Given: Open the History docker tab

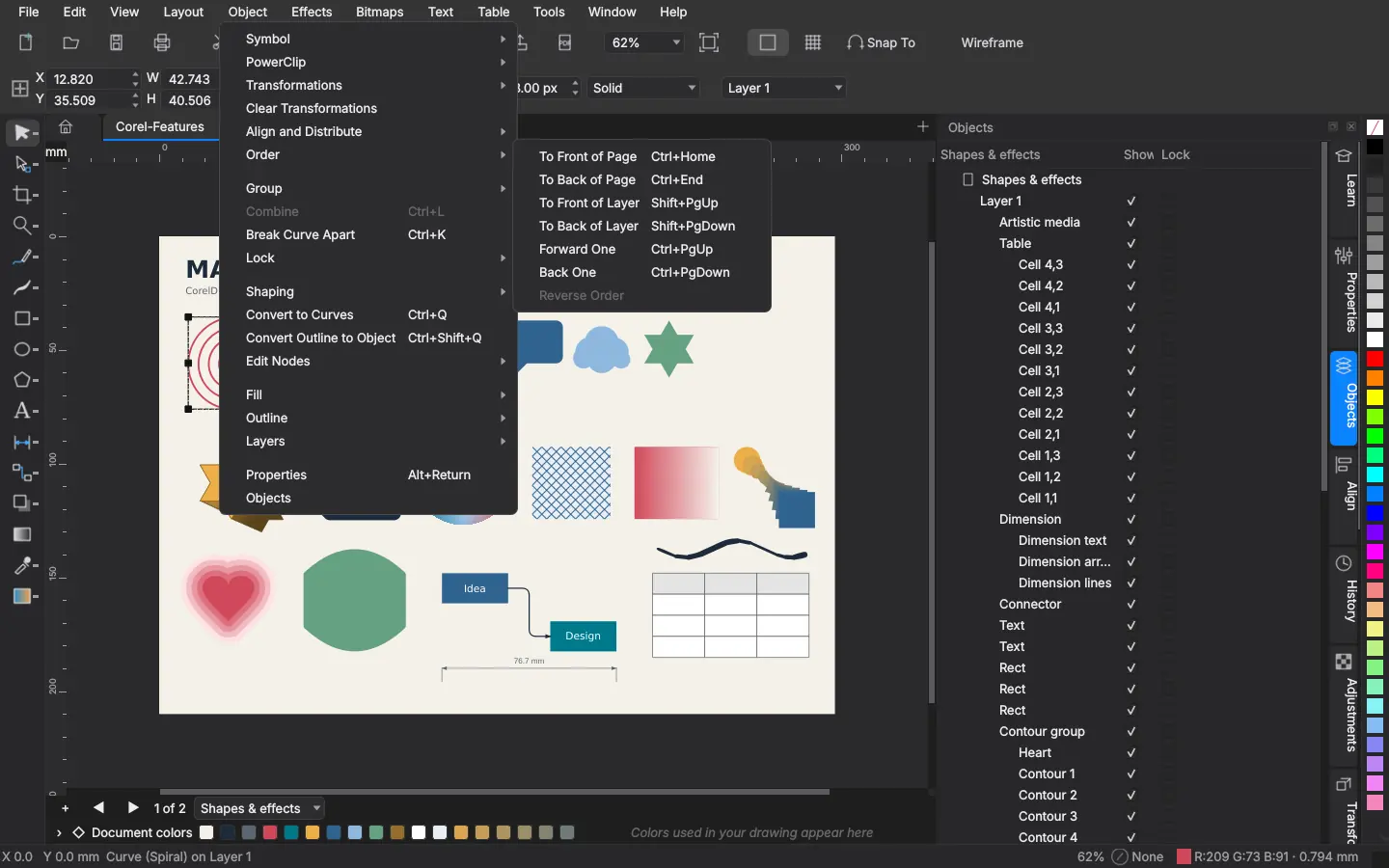Looking at the screenshot, I should (x=1345, y=590).
